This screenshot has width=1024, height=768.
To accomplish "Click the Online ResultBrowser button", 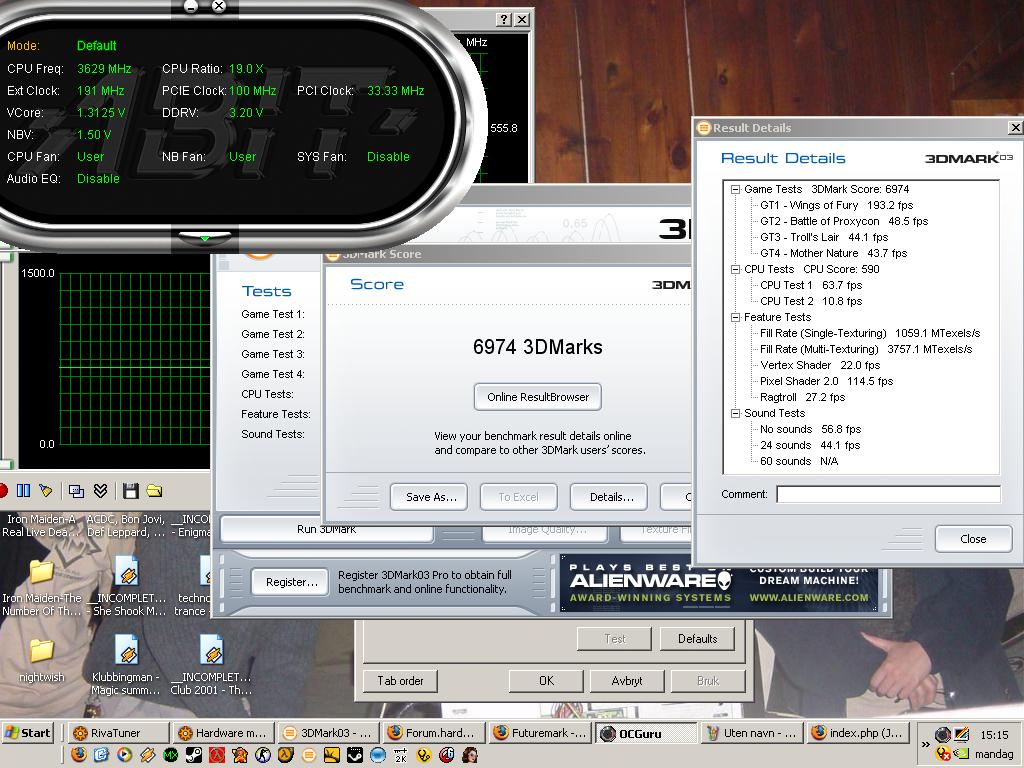I will pos(538,397).
